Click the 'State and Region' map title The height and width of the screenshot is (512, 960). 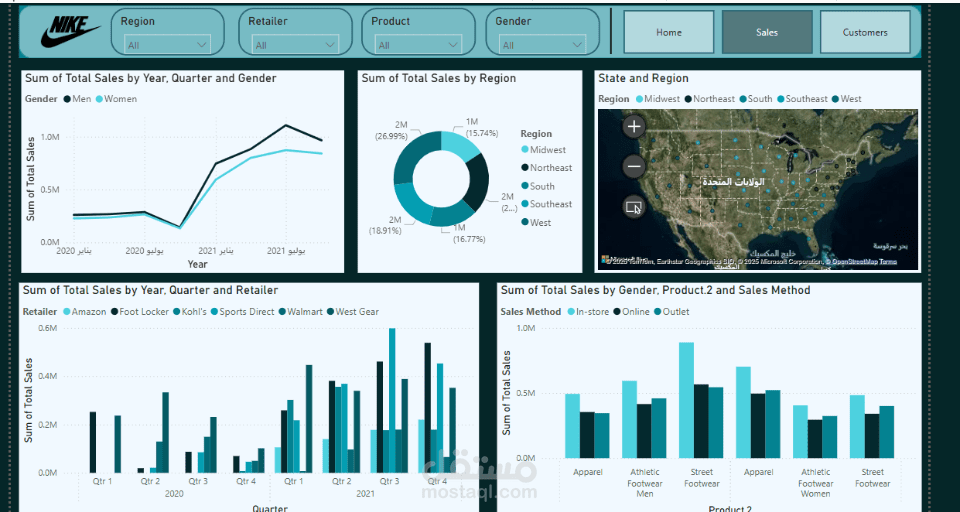click(x=643, y=78)
